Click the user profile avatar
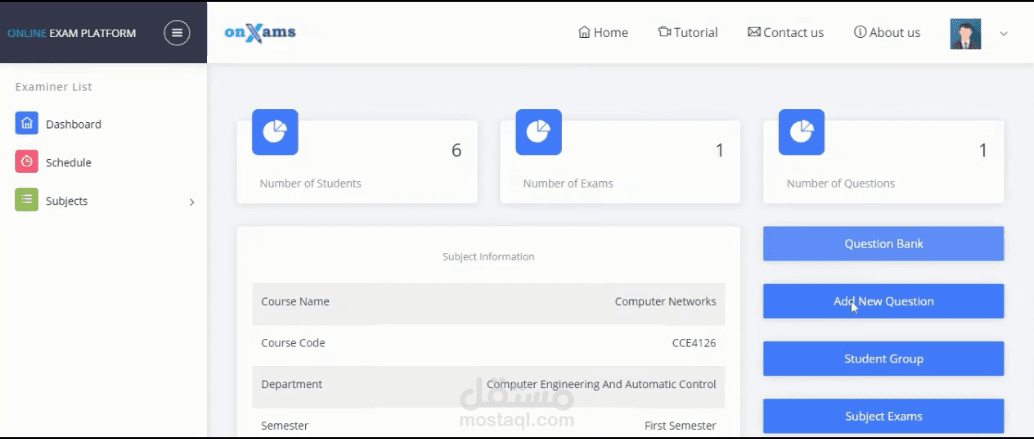Image resolution: width=1034 pixels, height=439 pixels. pyautogui.click(x=965, y=33)
